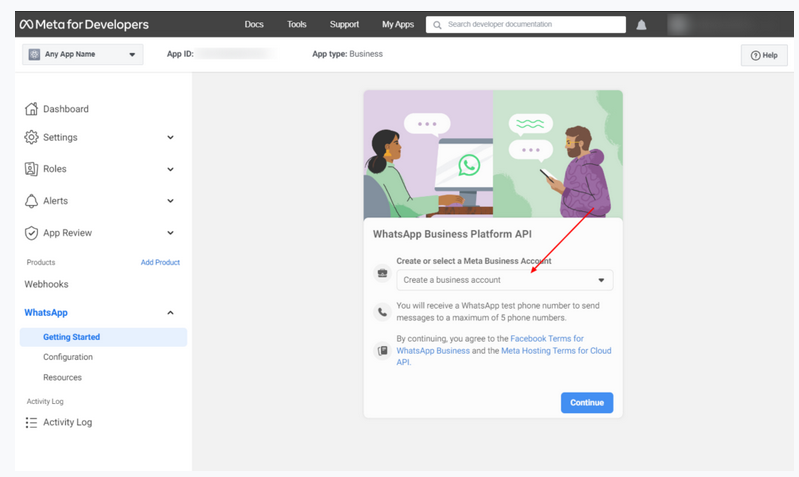
Task: Open Configuration under WhatsApp
Action: (x=68, y=357)
